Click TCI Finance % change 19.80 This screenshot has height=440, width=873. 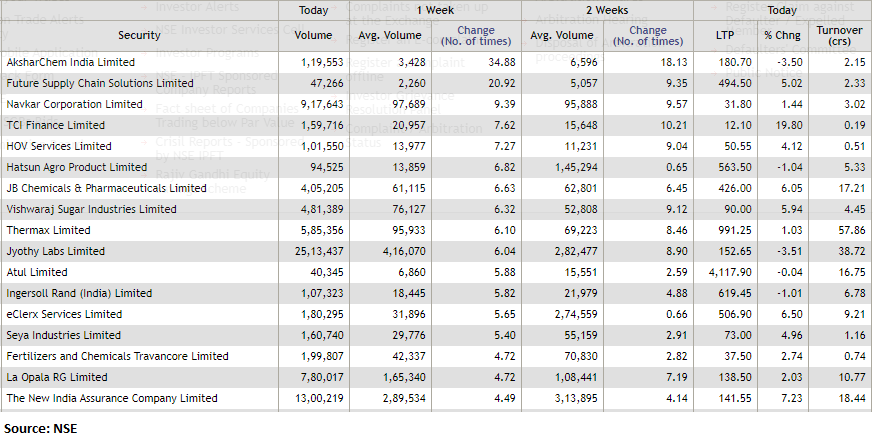[791, 125]
